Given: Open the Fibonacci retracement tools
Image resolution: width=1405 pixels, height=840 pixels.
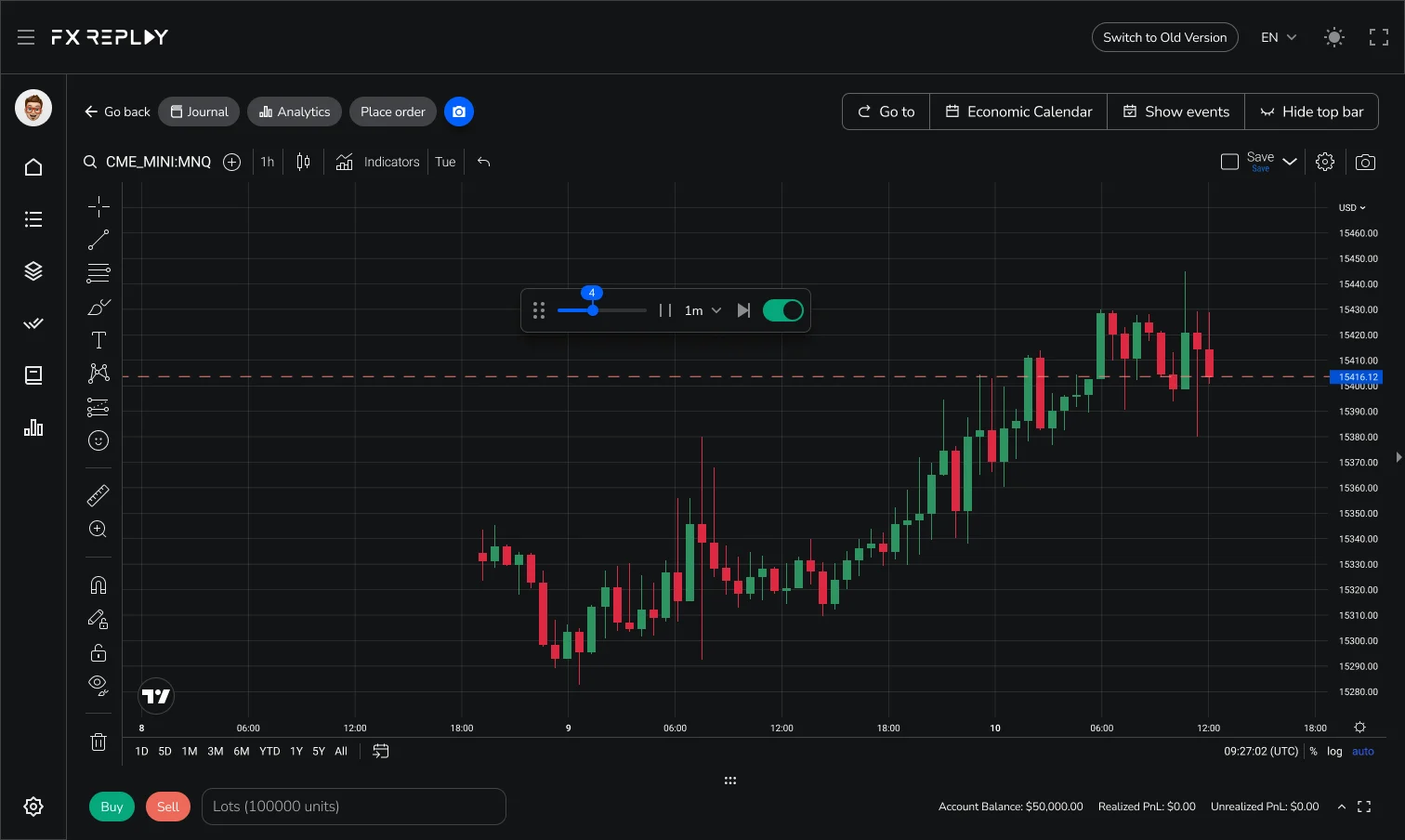Looking at the screenshot, I should [x=98, y=273].
